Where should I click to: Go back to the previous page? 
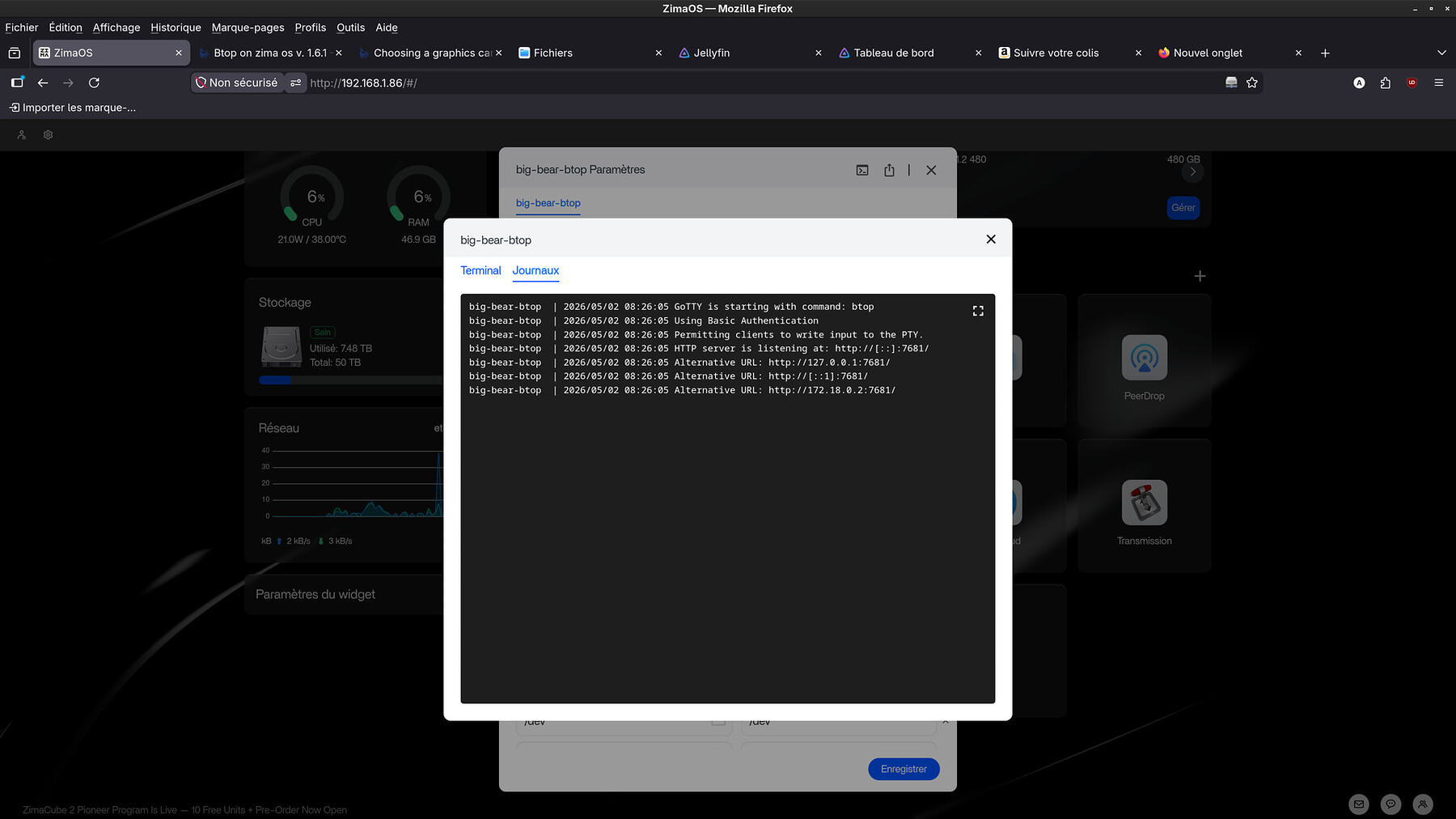click(43, 83)
